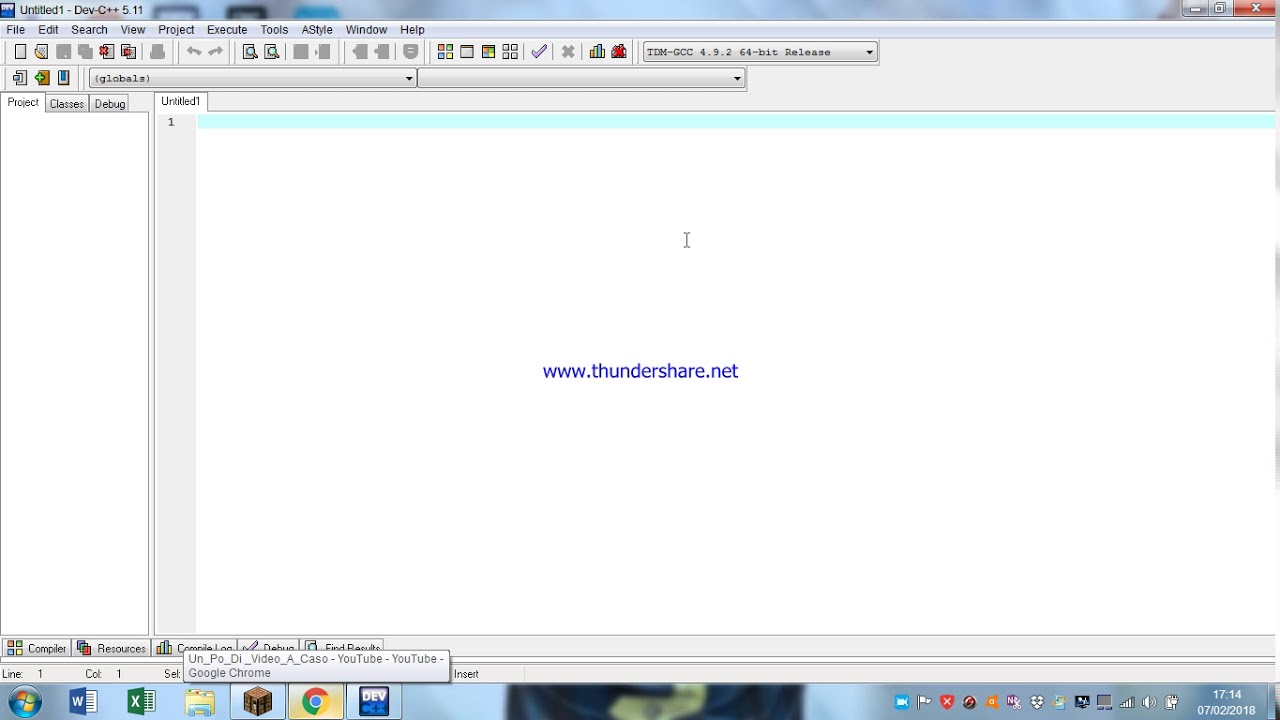This screenshot has width=1280, height=720.
Task: Click the Rebuild All toolbar icon
Action: coord(511,52)
